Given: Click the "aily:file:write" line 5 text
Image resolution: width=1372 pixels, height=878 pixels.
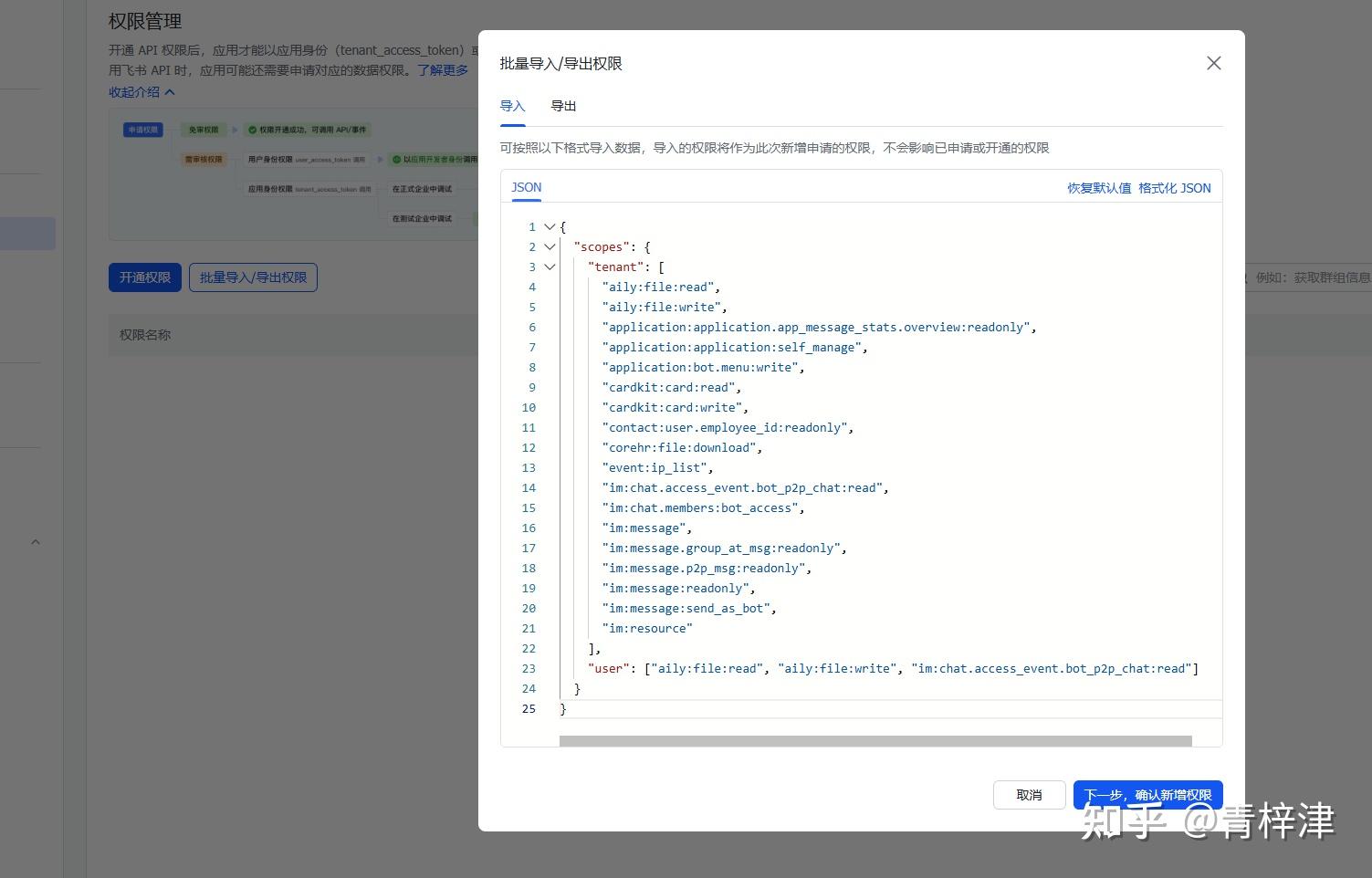Looking at the screenshot, I should [665, 307].
